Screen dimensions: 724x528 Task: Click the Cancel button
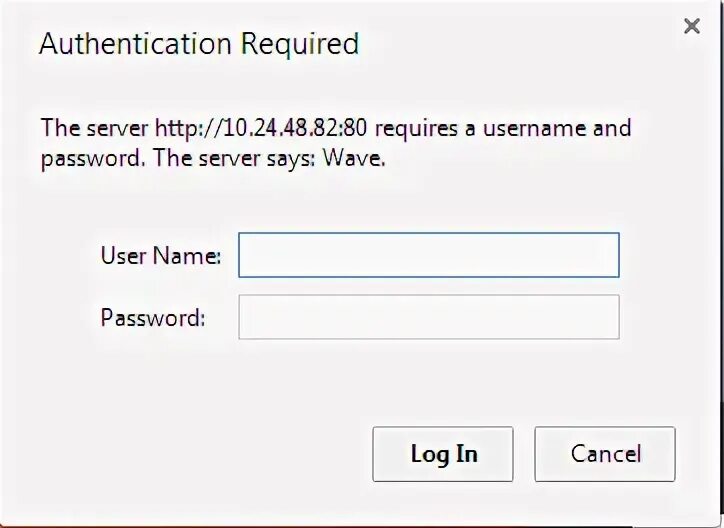click(x=605, y=454)
